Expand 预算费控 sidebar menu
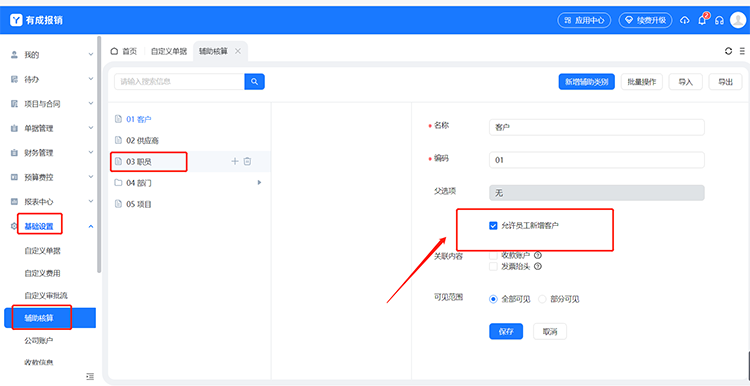Image resolution: width=750 pixels, height=386 pixels. click(x=51, y=177)
